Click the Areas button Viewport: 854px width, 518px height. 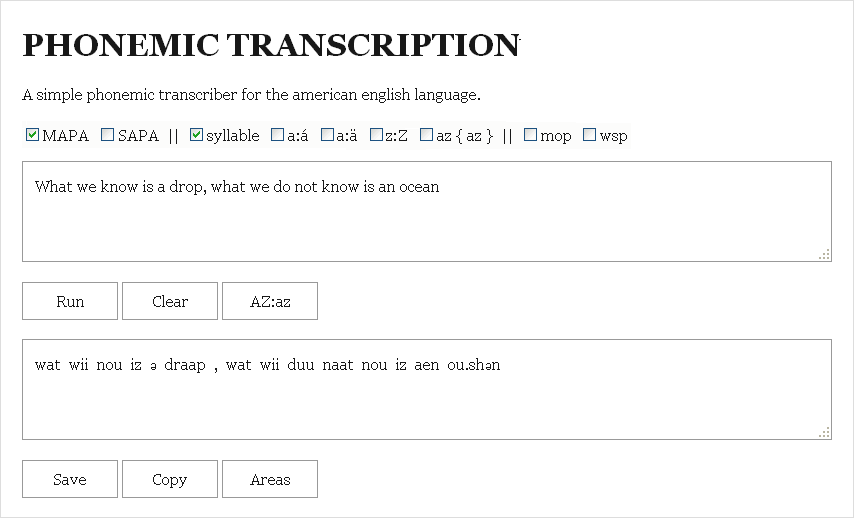(x=270, y=479)
